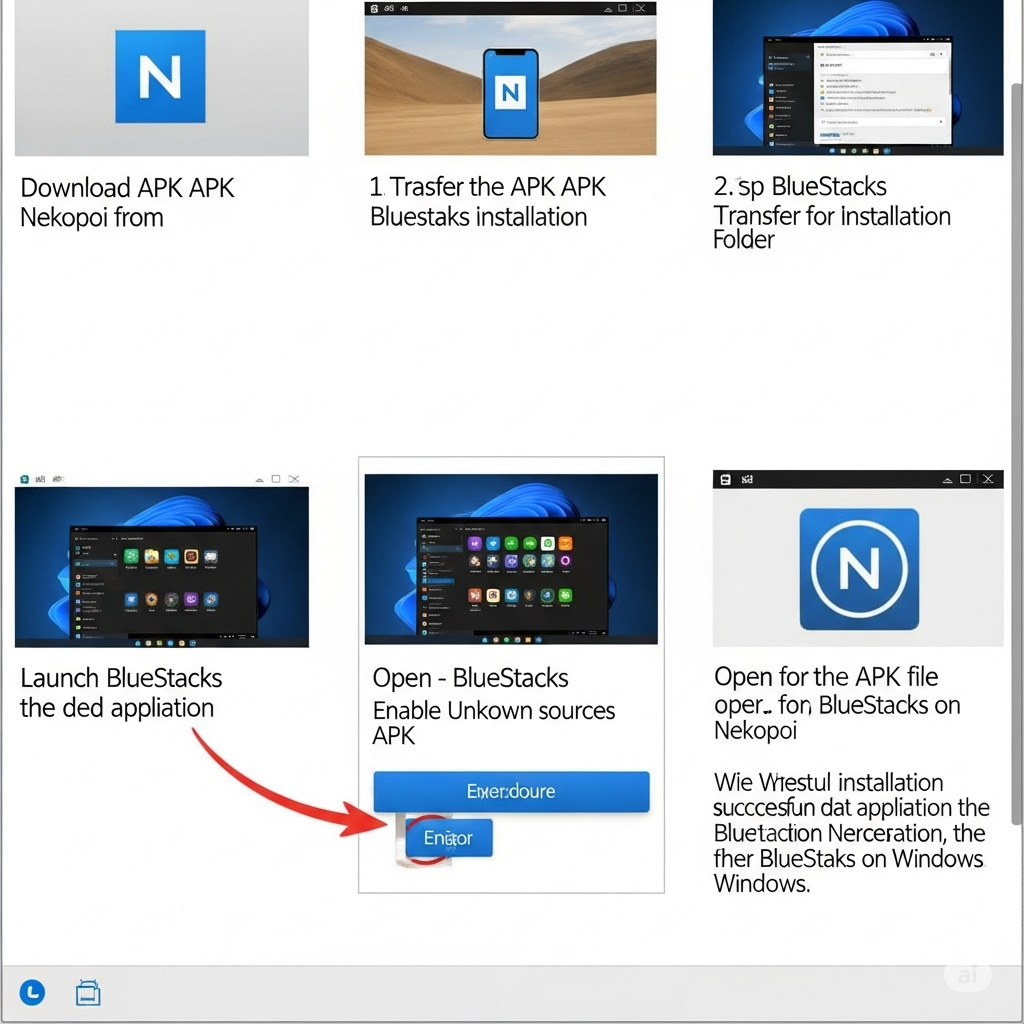The height and width of the screenshot is (1024, 1024).
Task: Click the text '1. Trasfer the APK APK'
Action: [487, 187]
